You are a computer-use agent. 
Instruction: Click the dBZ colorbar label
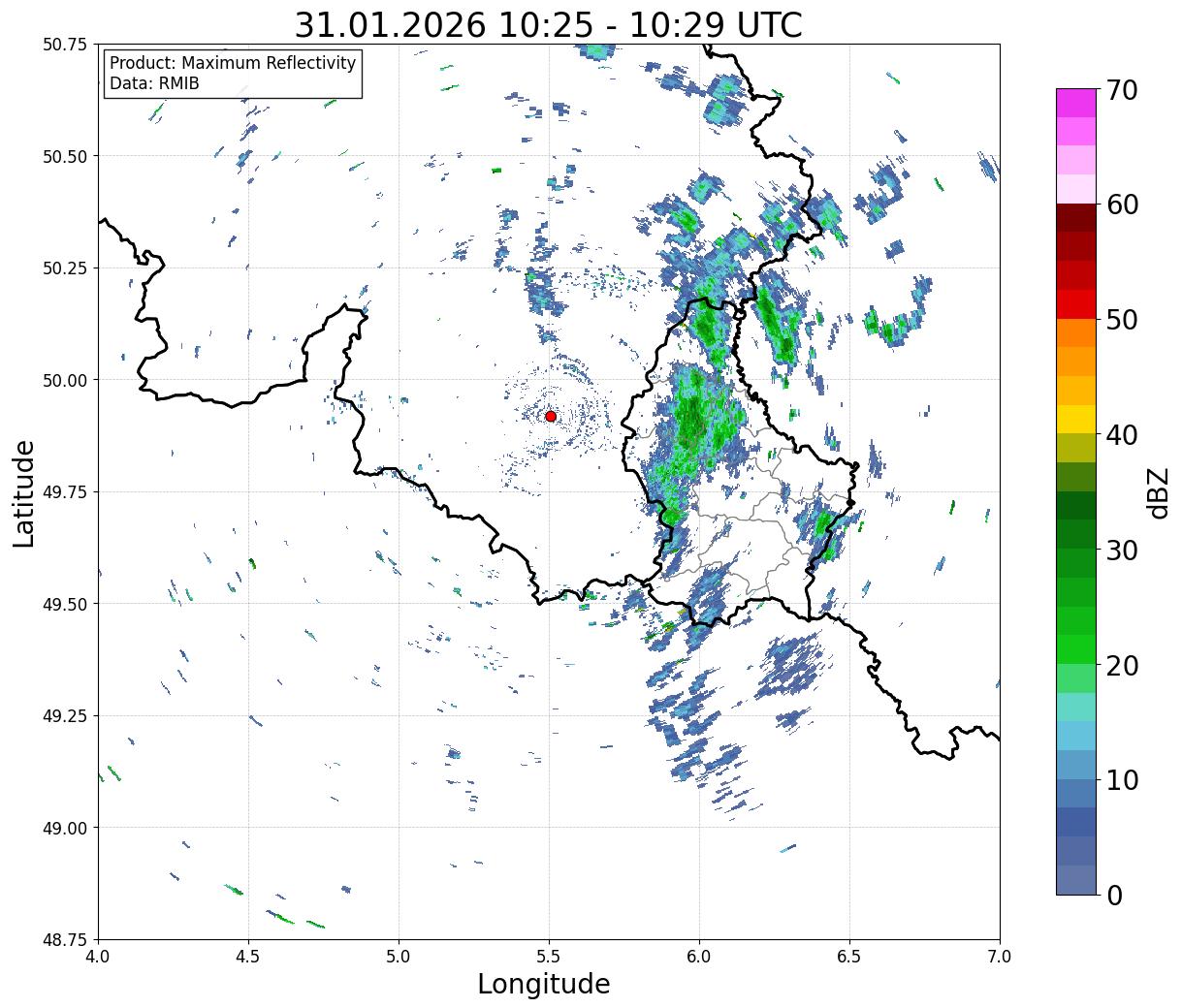(x=1157, y=492)
